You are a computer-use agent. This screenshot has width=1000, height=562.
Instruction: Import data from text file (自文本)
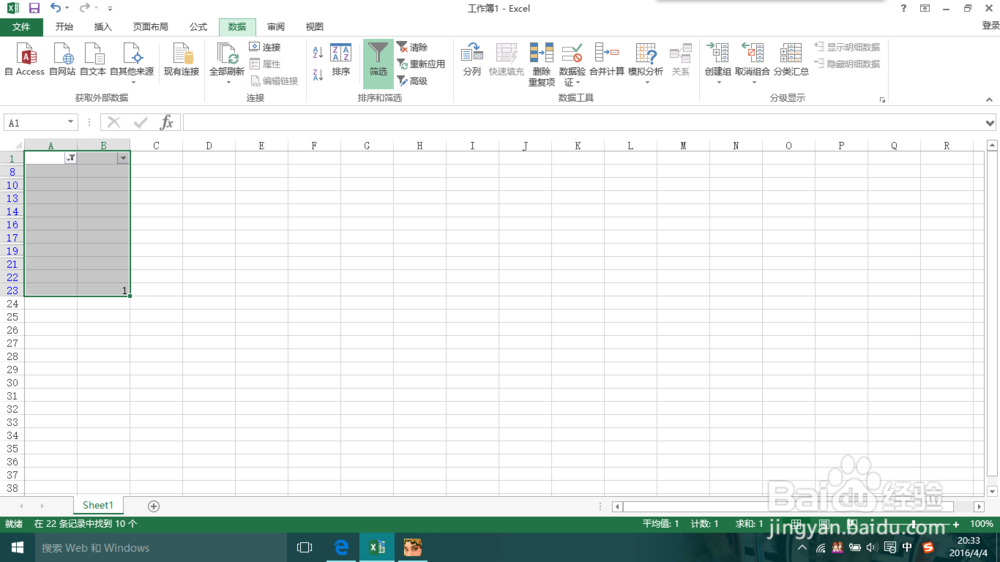(93, 60)
